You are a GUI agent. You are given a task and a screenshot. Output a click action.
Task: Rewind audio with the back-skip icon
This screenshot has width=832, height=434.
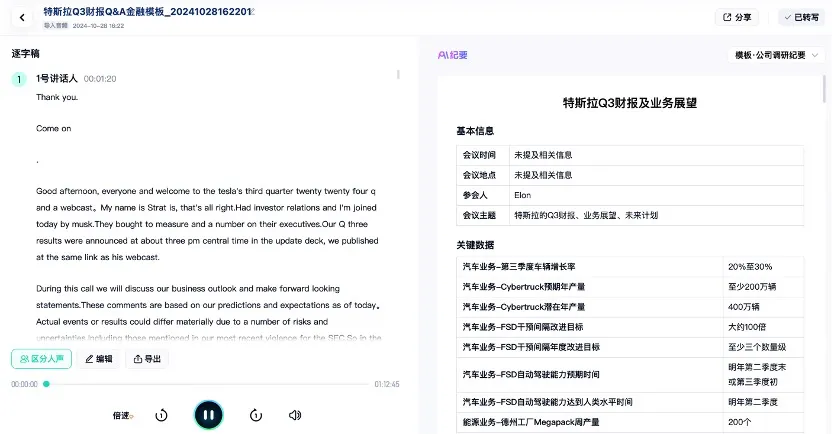[161, 415]
